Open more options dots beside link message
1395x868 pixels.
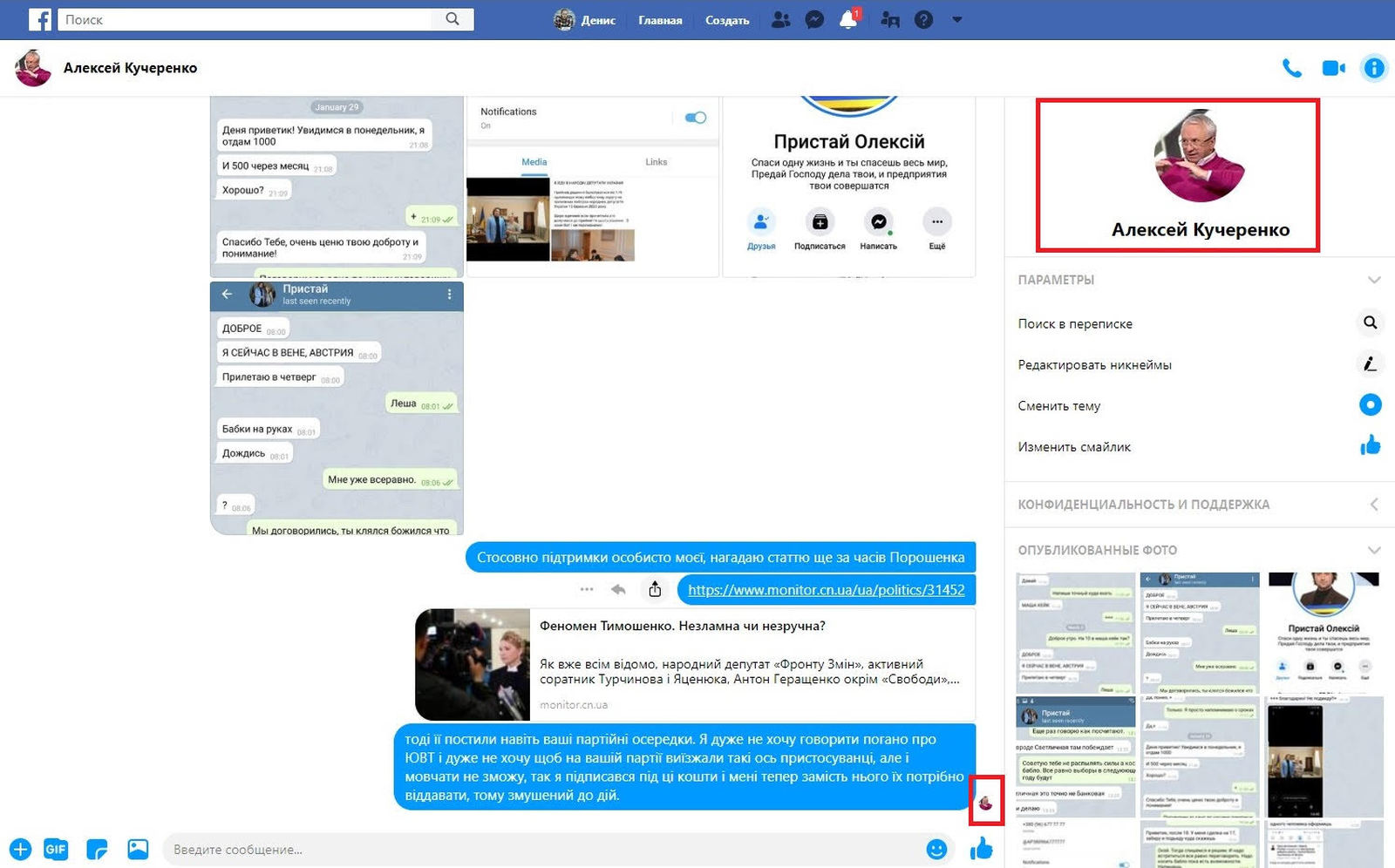click(x=587, y=590)
